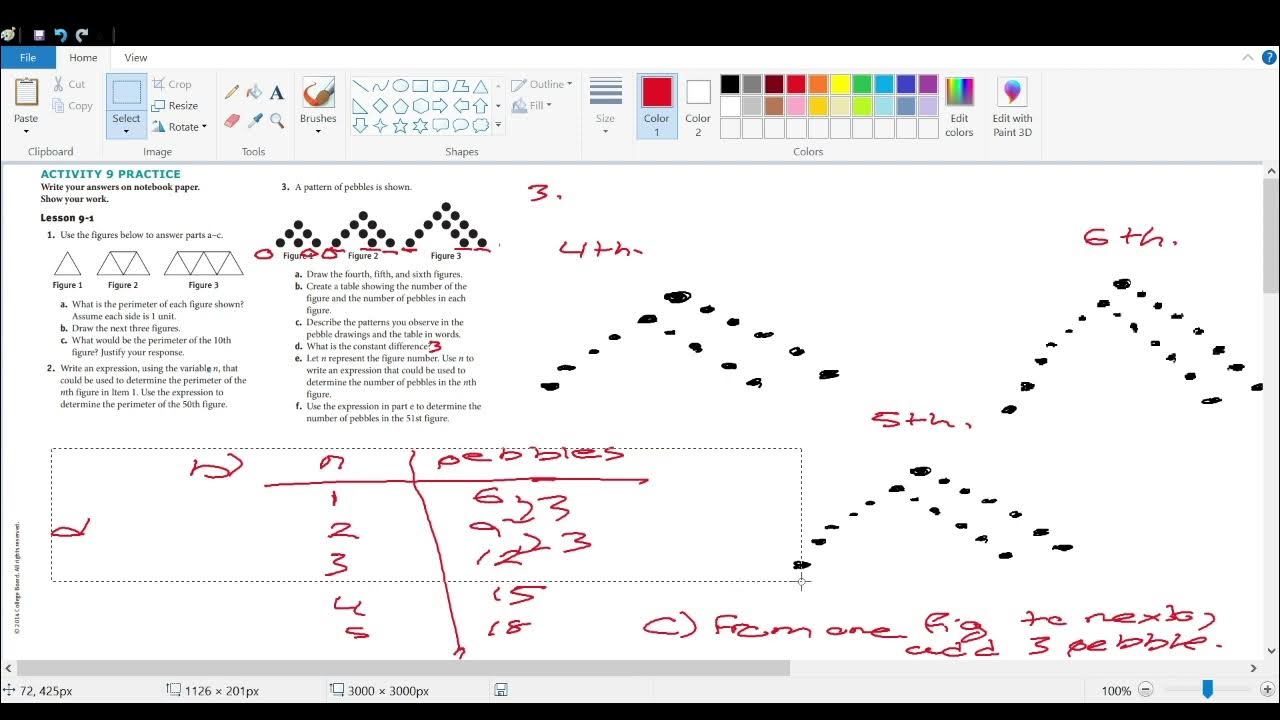Pick the Diamond shape
The width and height of the screenshot is (1280, 720).
point(381,106)
